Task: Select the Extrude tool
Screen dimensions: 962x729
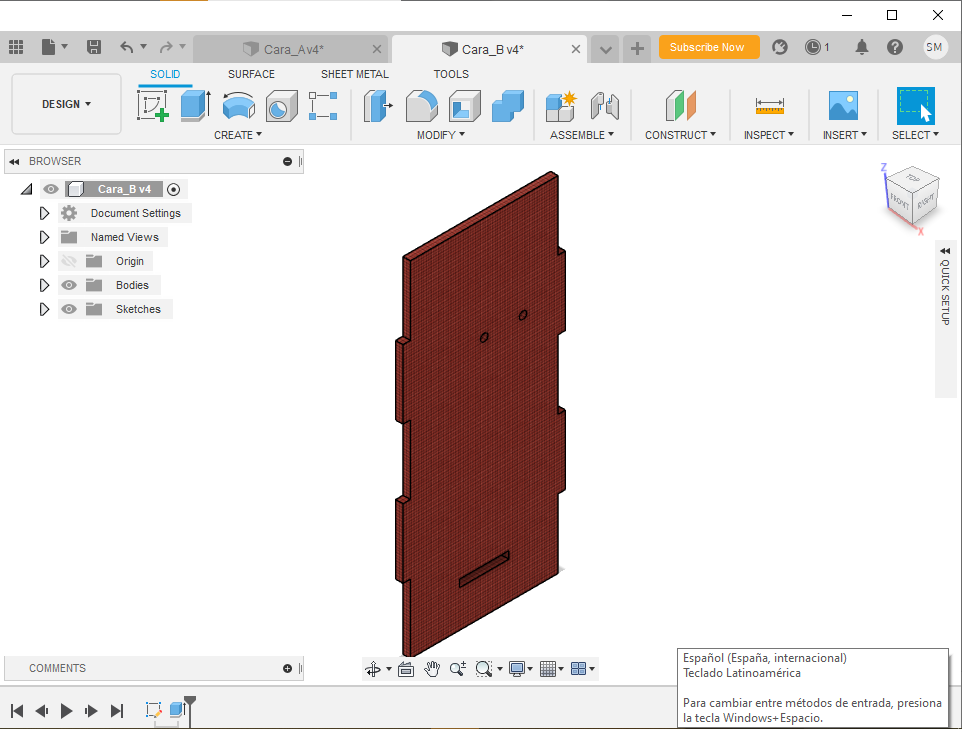Action: click(196, 106)
